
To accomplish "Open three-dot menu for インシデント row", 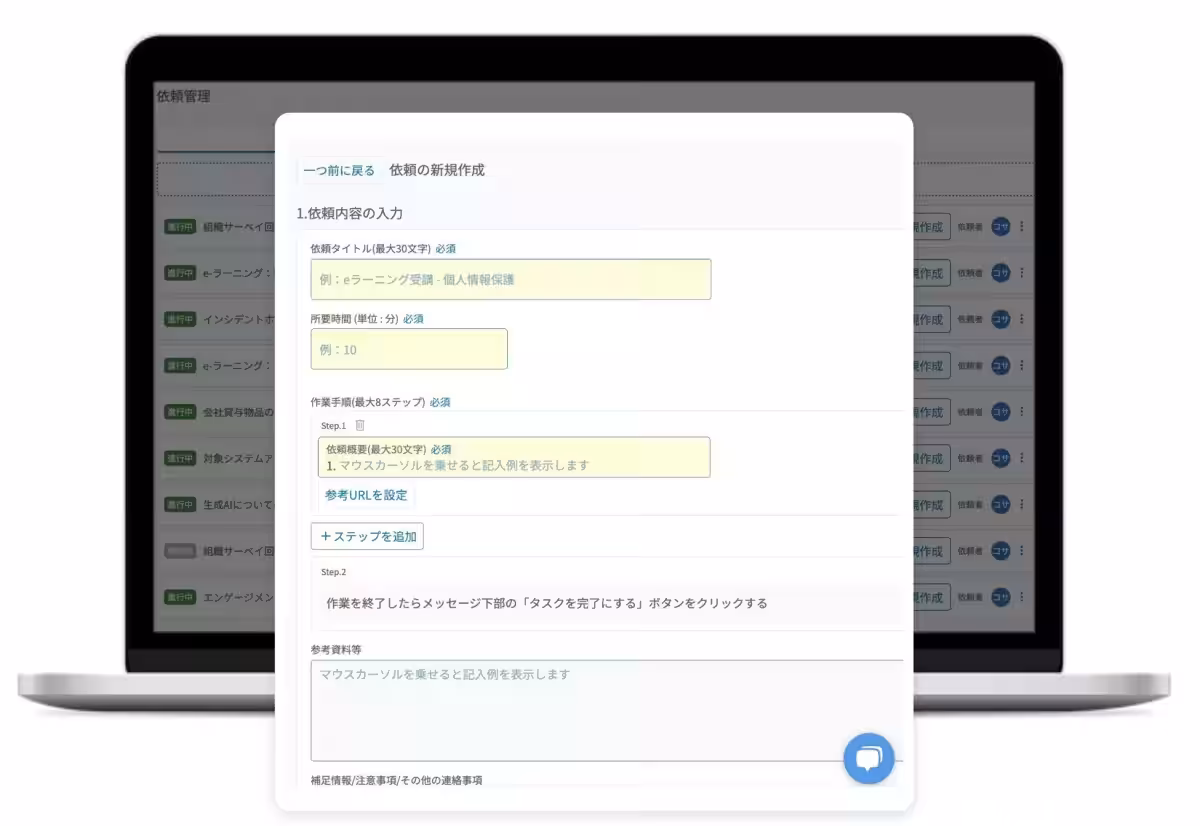I will pos(1021,319).
